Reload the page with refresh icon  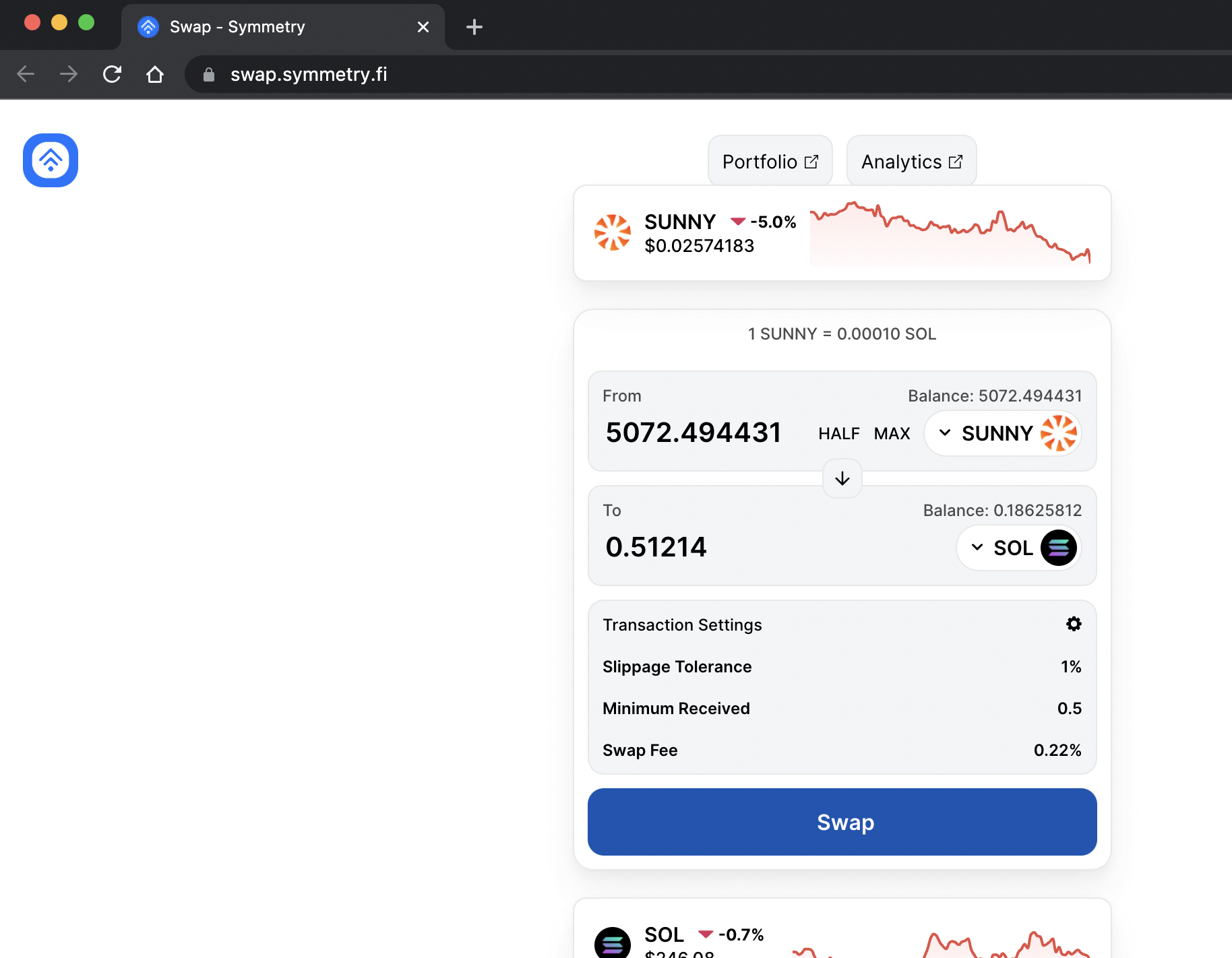pos(112,74)
